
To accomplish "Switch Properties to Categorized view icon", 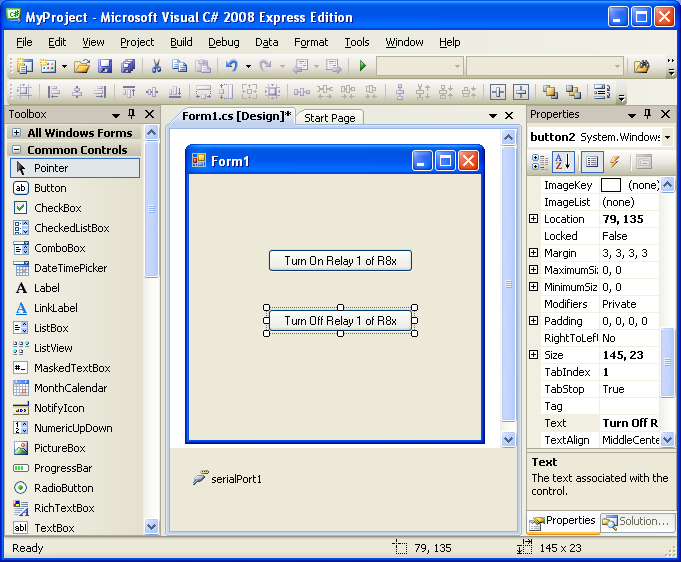I will point(540,162).
